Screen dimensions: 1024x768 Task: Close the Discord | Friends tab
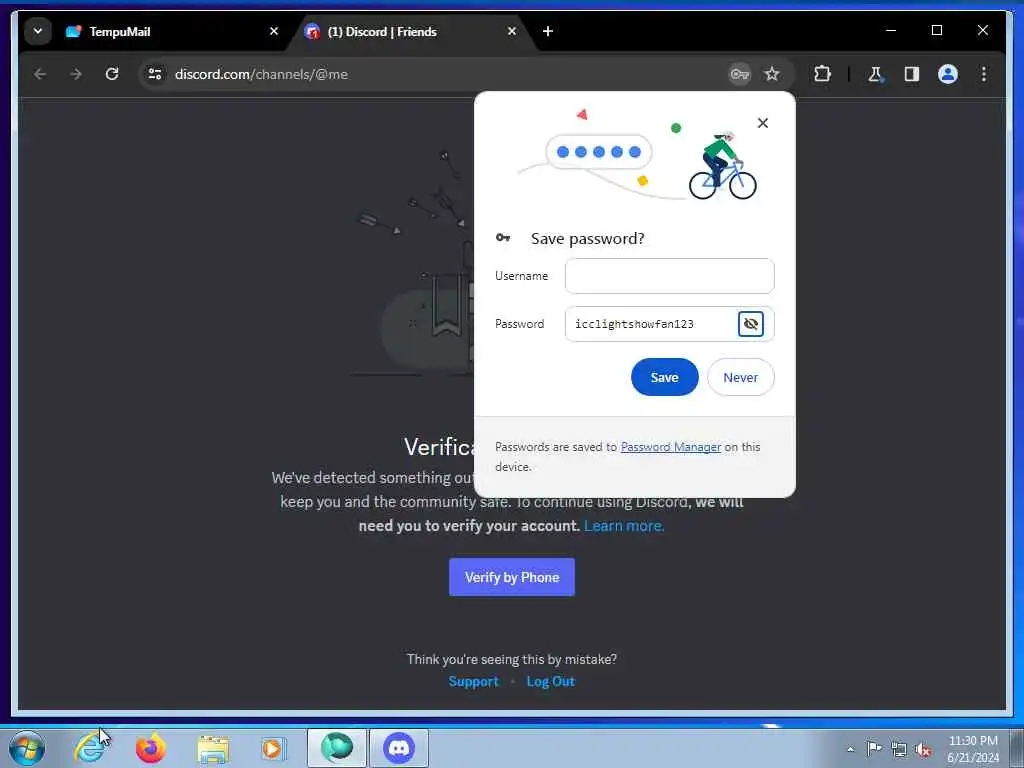click(x=512, y=31)
